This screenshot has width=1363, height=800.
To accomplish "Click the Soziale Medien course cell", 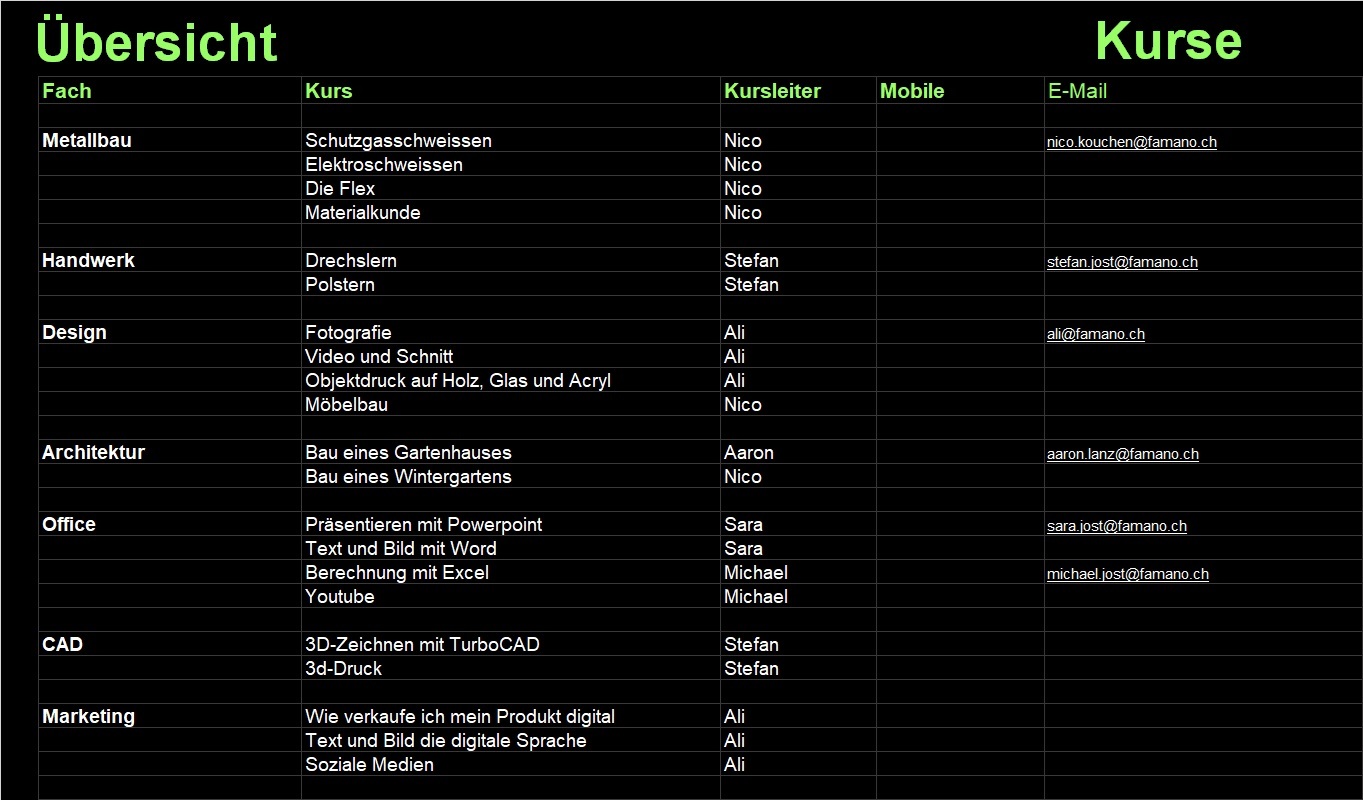I will 369,765.
